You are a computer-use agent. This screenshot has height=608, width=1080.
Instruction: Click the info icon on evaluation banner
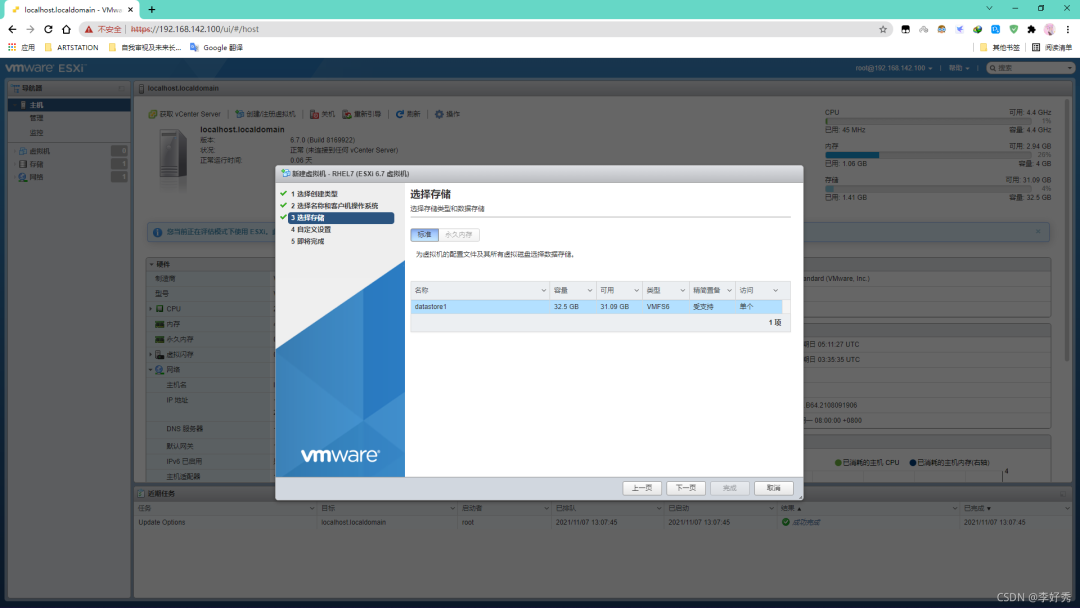point(157,232)
